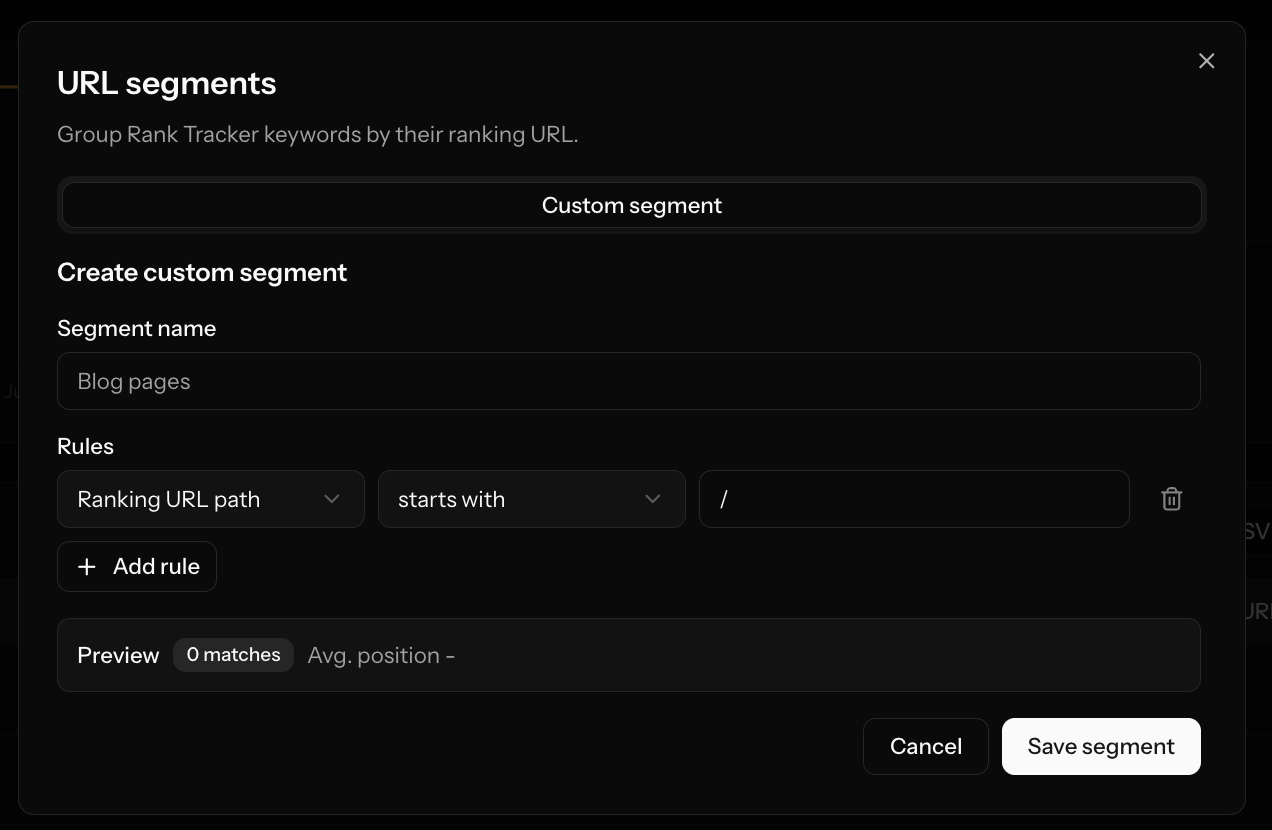Cancel segment creation
The height and width of the screenshot is (830, 1272).
pos(925,746)
